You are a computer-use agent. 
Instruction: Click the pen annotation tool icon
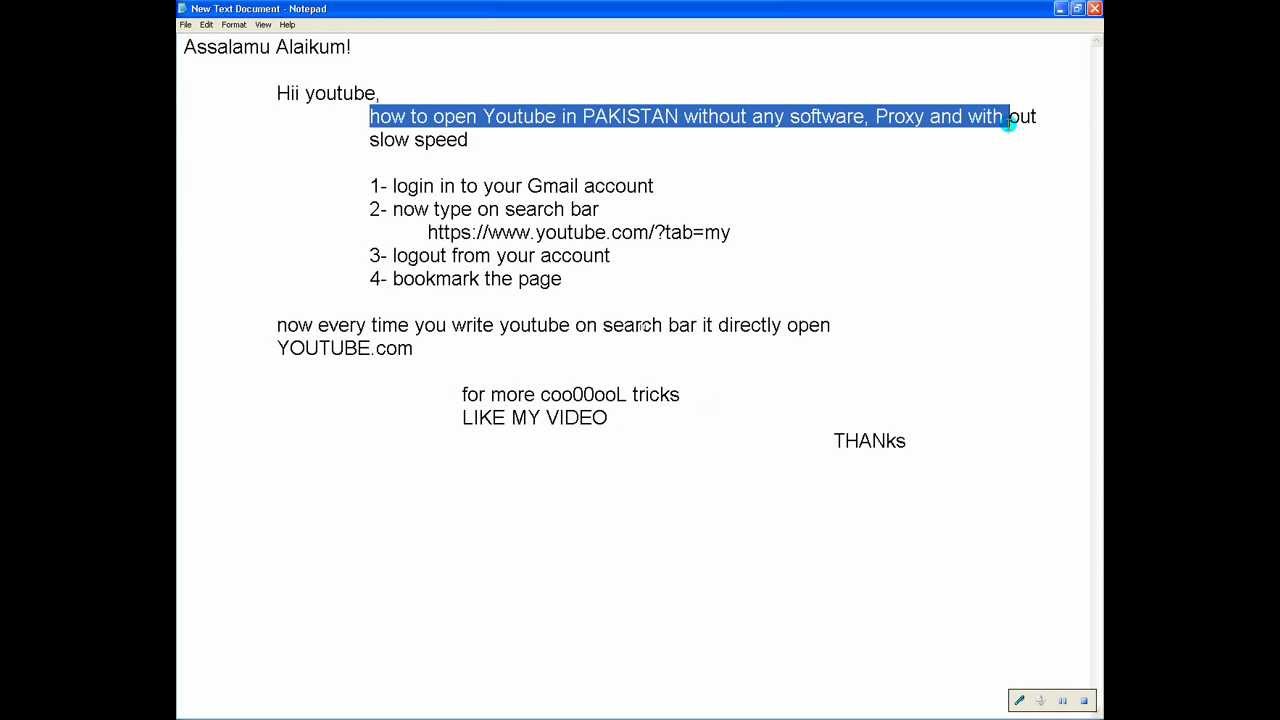(1019, 701)
